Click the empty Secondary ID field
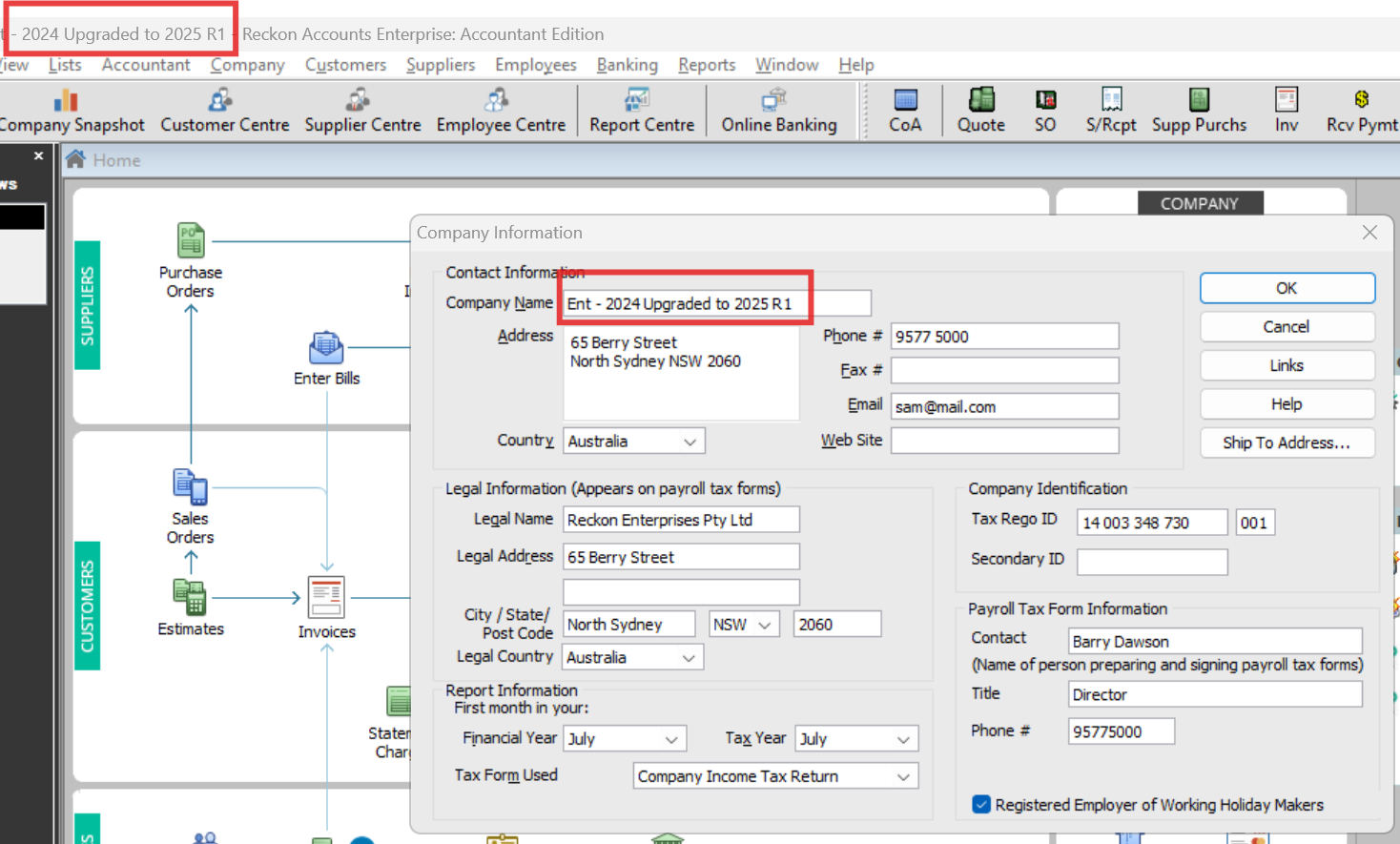This screenshot has width=1400, height=844. (x=1152, y=563)
